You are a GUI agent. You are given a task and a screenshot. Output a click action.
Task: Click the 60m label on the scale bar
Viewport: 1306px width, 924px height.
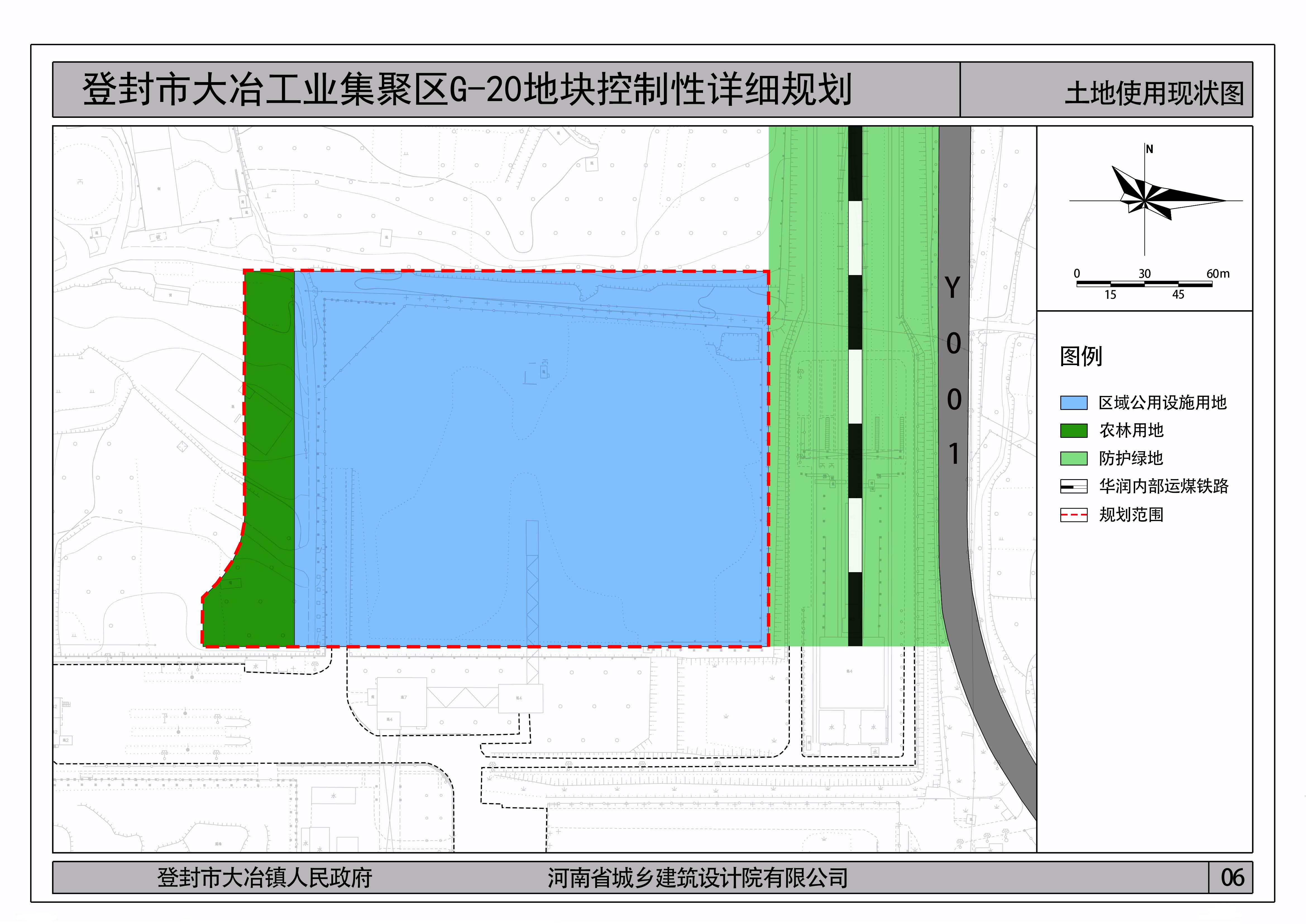pos(1218,274)
